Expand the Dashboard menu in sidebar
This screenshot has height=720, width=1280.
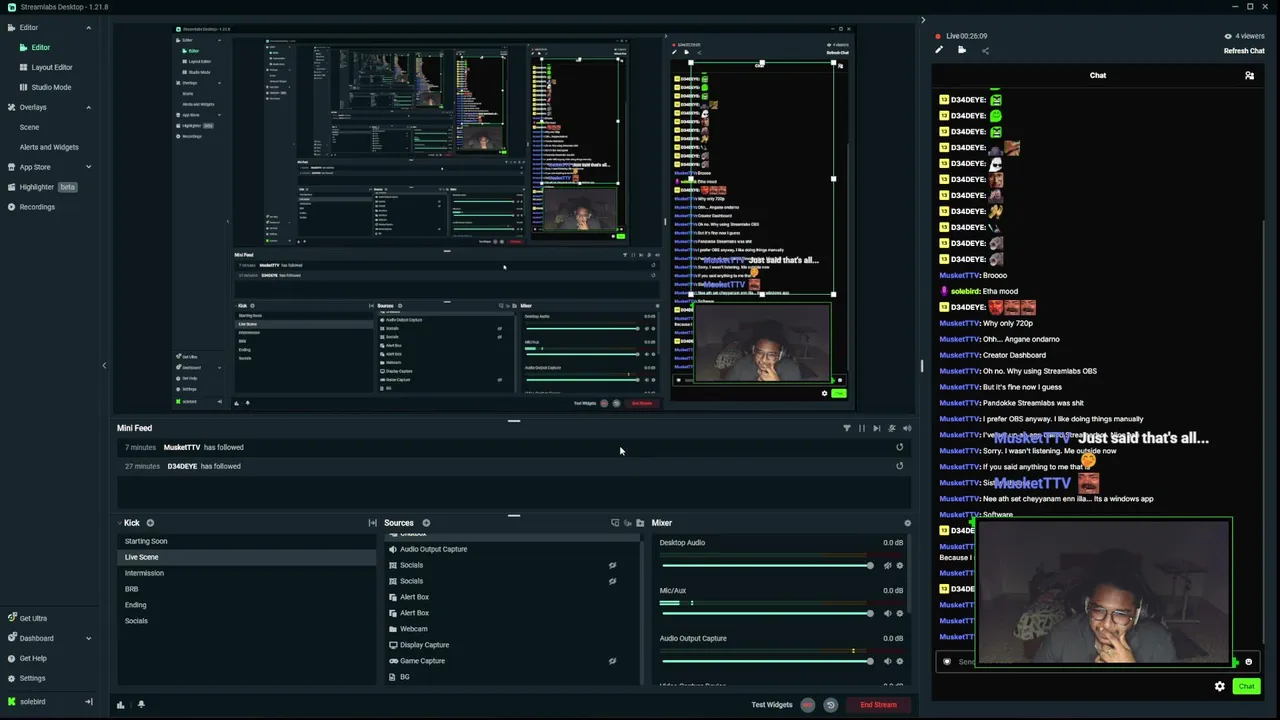(x=88, y=638)
